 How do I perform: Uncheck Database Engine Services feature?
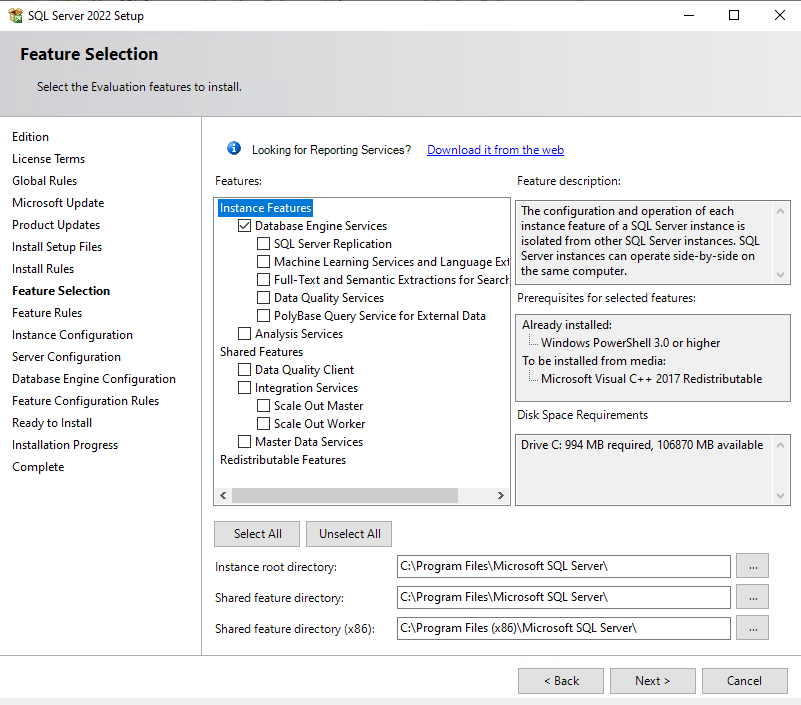244,226
